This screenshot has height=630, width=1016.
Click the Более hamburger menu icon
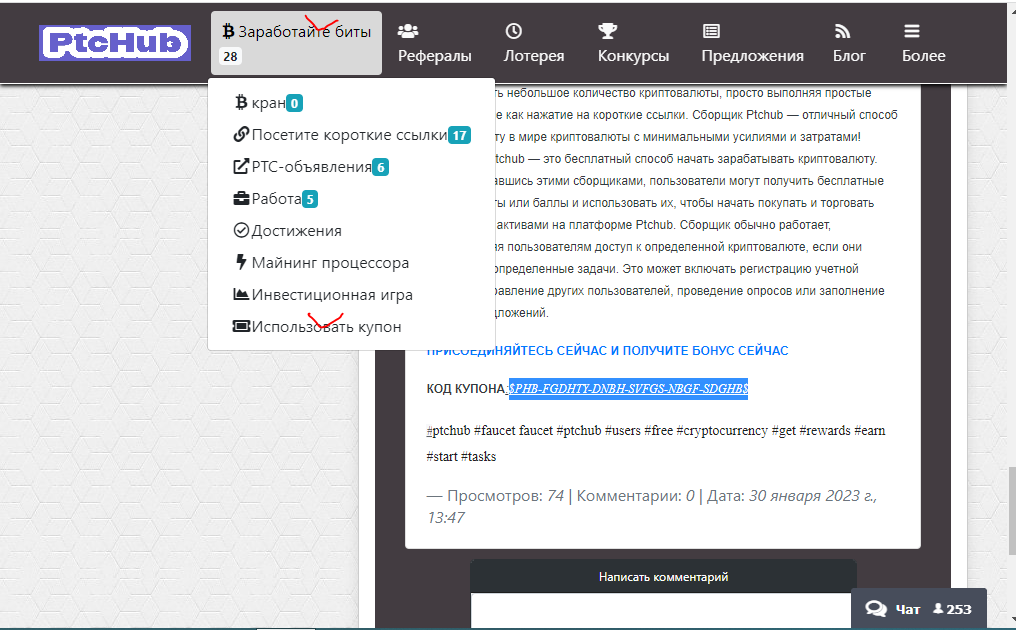click(x=912, y=30)
